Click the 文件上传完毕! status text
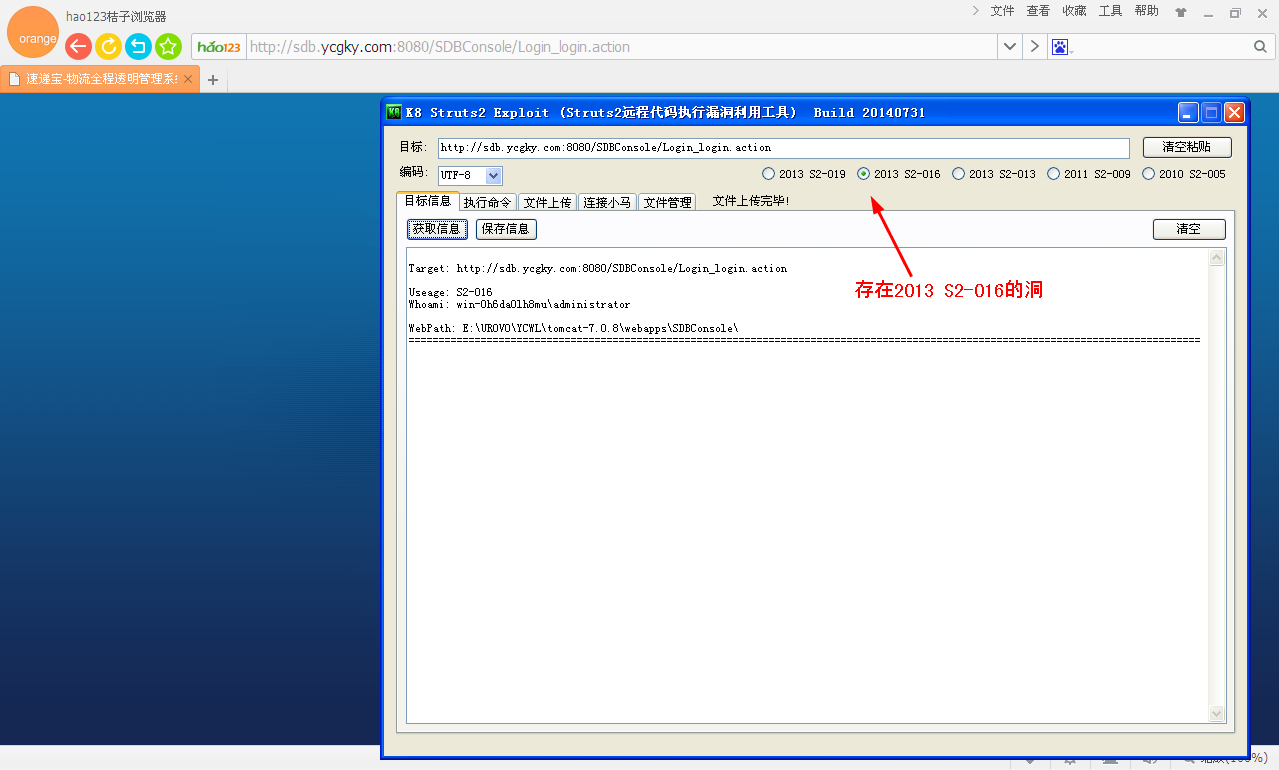 click(x=751, y=201)
